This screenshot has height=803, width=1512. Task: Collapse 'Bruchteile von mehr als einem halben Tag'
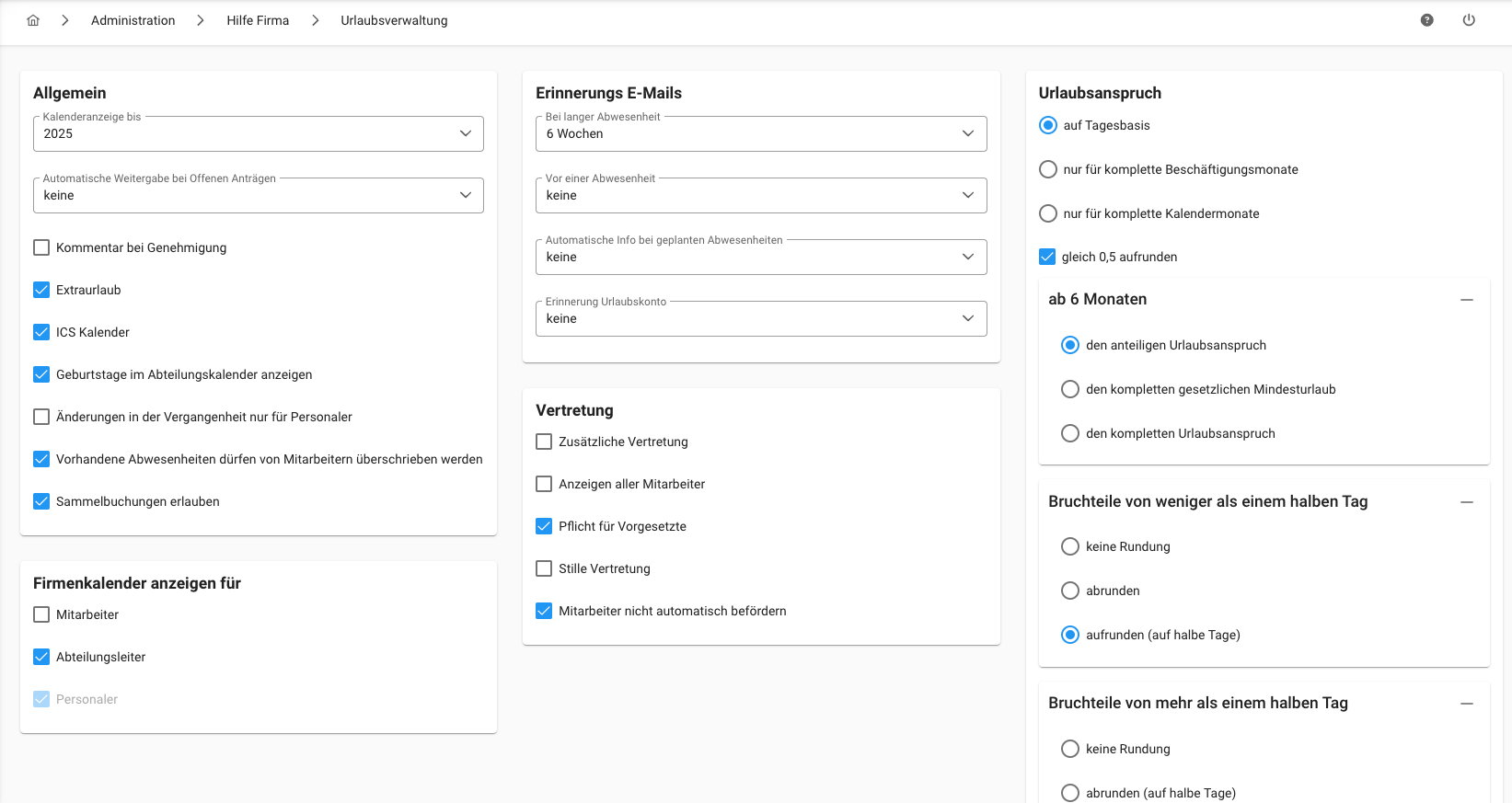tap(1466, 704)
